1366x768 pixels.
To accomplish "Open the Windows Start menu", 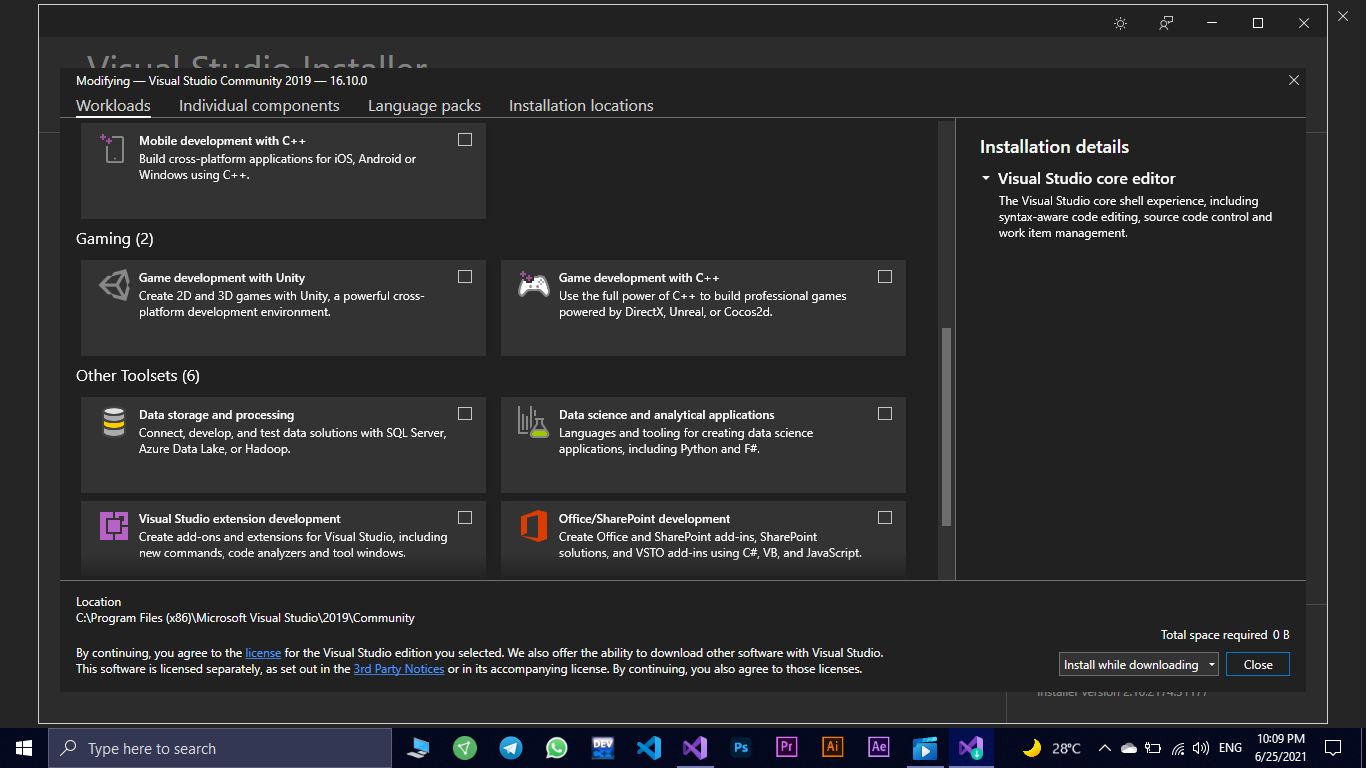I will click(24, 748).
